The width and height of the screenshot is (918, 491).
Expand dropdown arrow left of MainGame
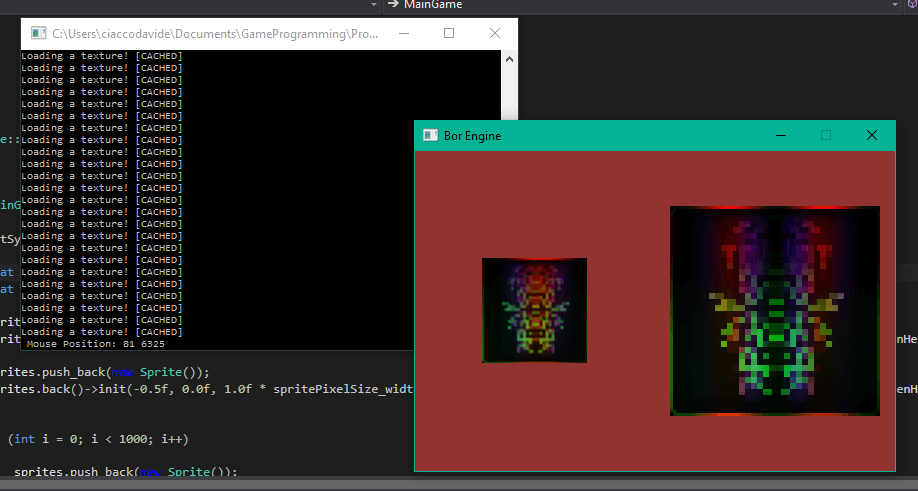coord(373,5)
